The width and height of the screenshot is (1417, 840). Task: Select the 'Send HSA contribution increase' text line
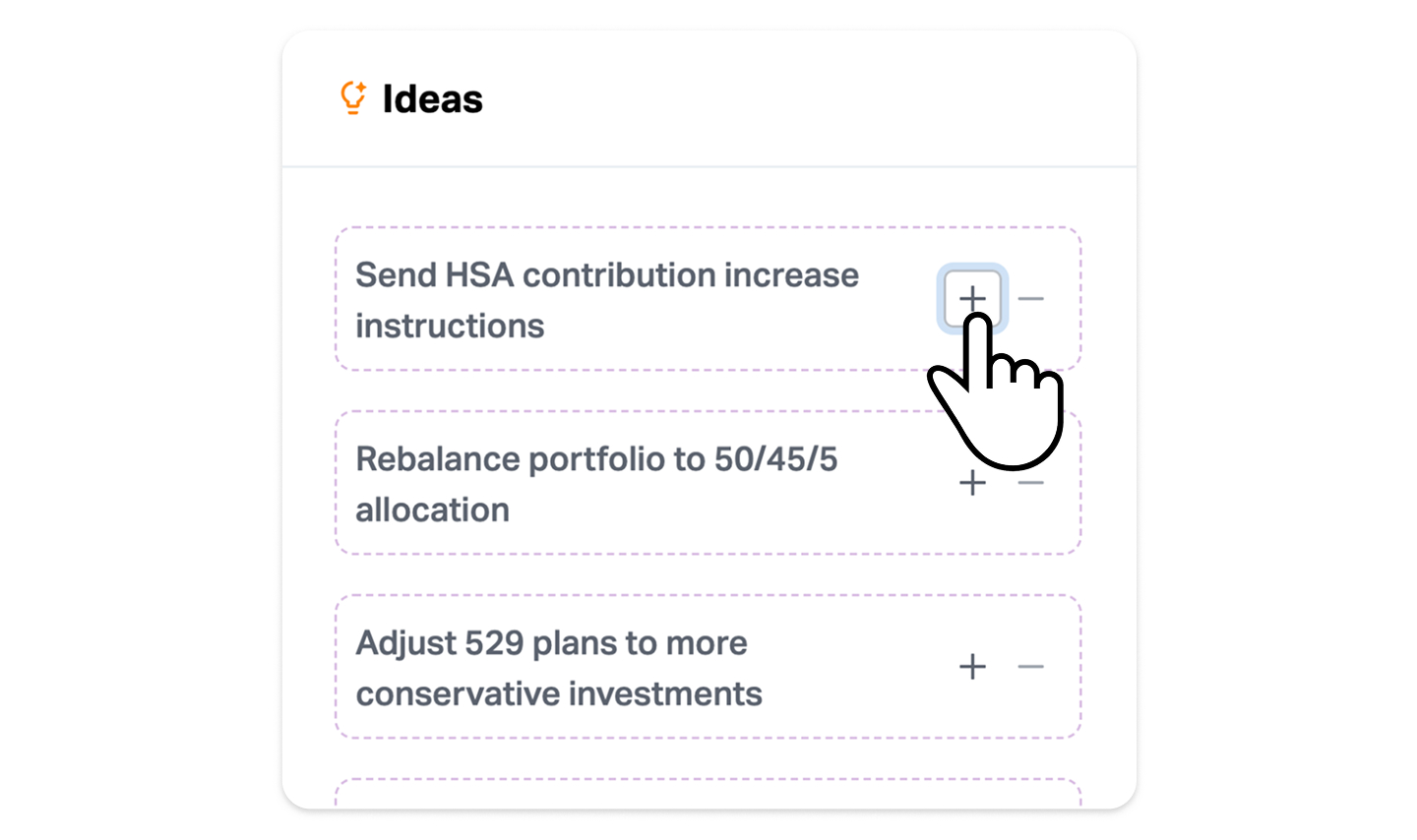click(x=606, y=275)
